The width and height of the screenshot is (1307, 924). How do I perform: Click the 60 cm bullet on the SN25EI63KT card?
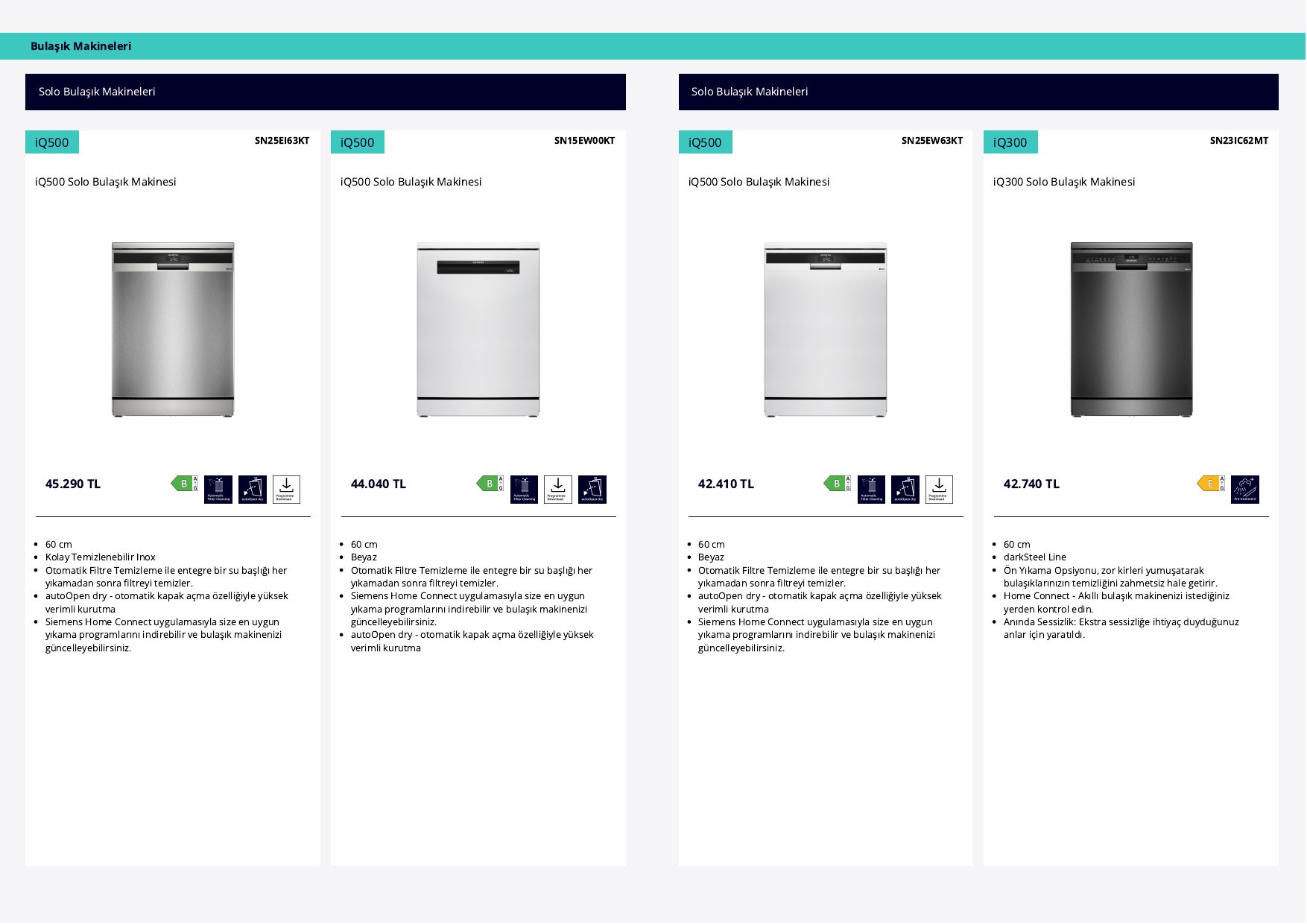click(x=59, y=545)
